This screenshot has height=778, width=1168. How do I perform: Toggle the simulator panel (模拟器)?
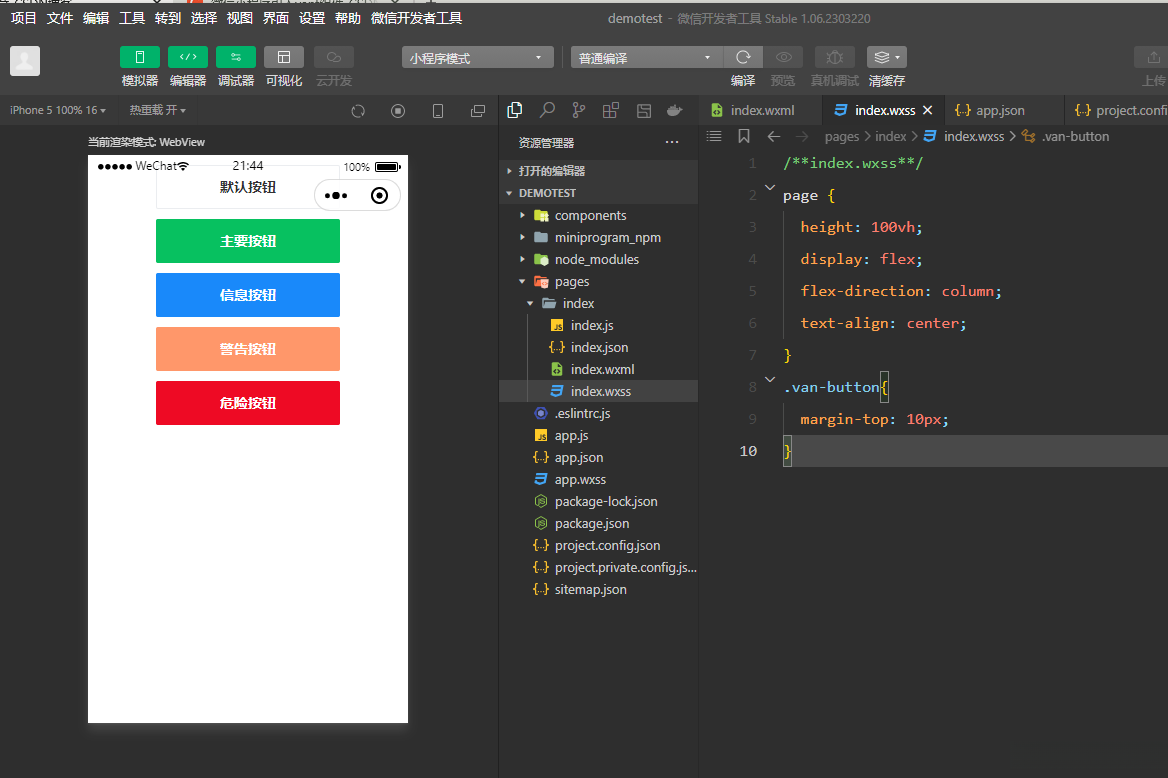point(140,57)
